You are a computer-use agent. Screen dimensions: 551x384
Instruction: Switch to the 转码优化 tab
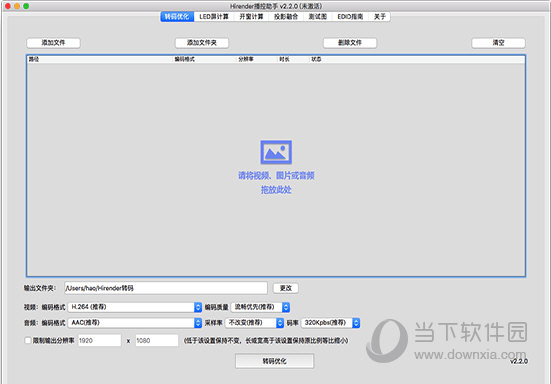pos(177,17)
